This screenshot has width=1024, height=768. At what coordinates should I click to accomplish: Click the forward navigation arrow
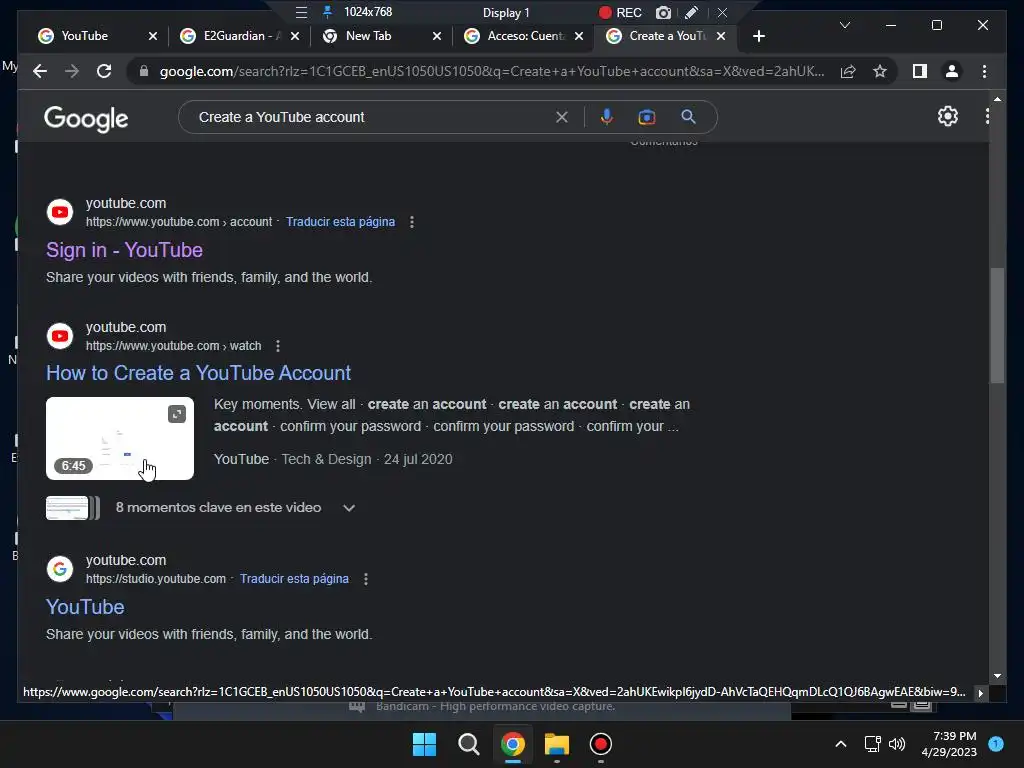coord(72,71)
